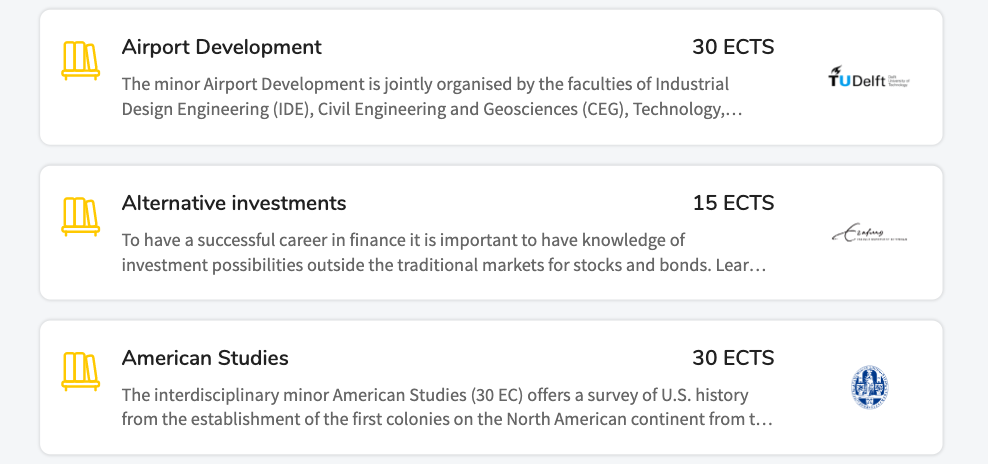
Task: Click the 30 ECTS label for American Studies
Action: (x=733, y=358)
